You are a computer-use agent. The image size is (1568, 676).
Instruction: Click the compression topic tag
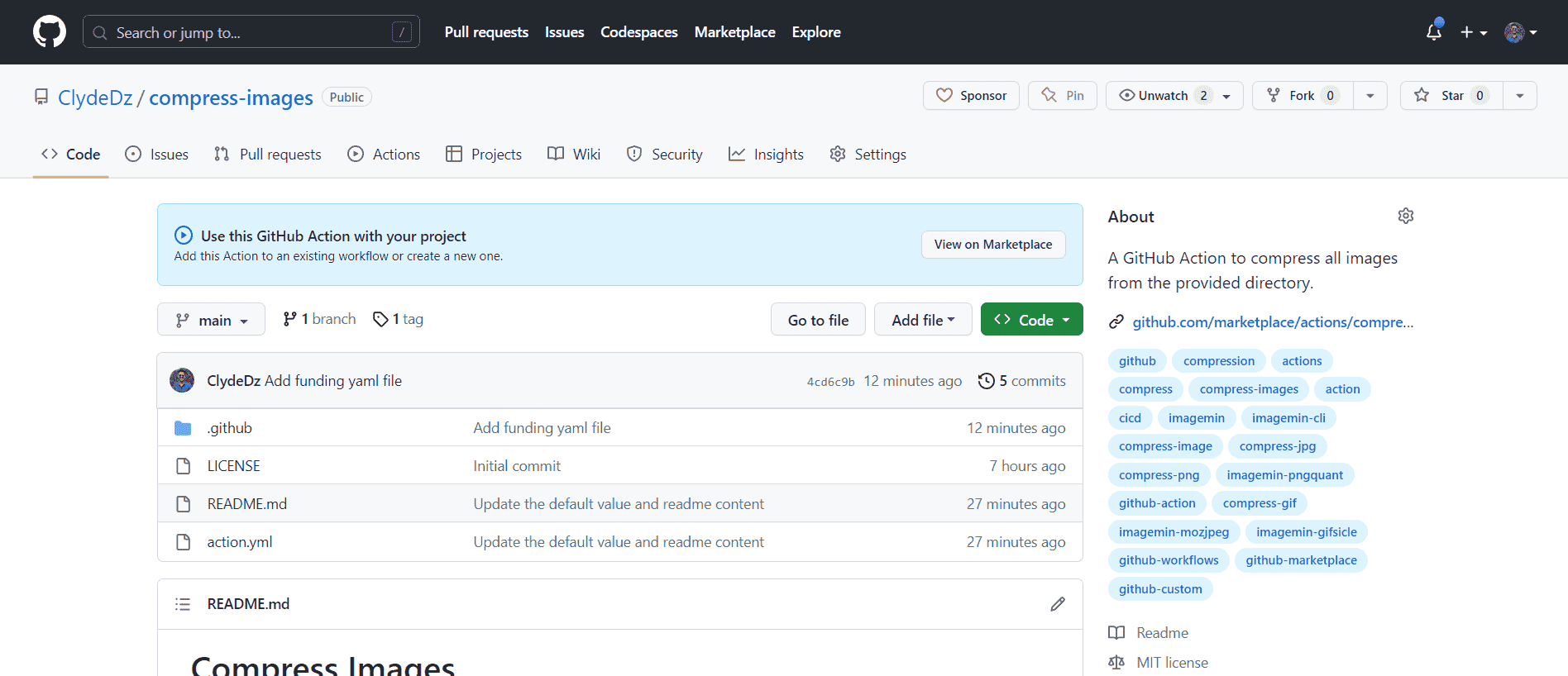[x=1219, y=361]
